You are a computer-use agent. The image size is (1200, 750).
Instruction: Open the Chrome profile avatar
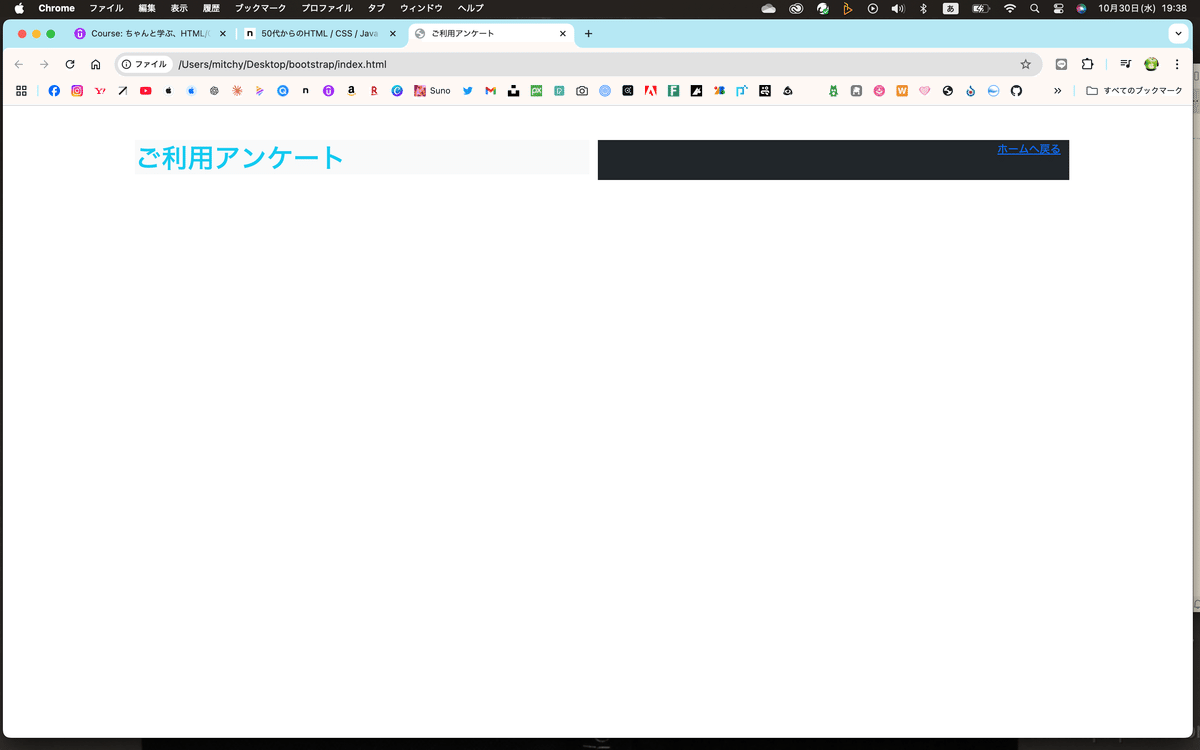pyautogui.click(x=1151, y=63)
